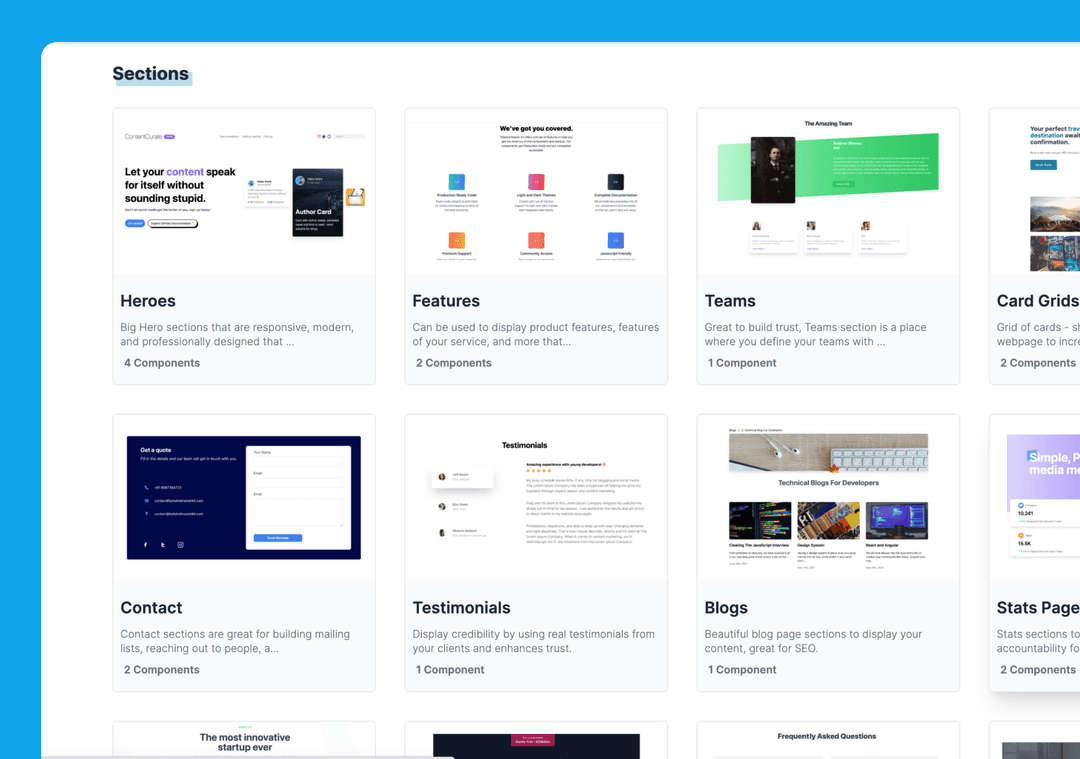Click the Premium Support orange icon in Features preview

pos(457,240)
